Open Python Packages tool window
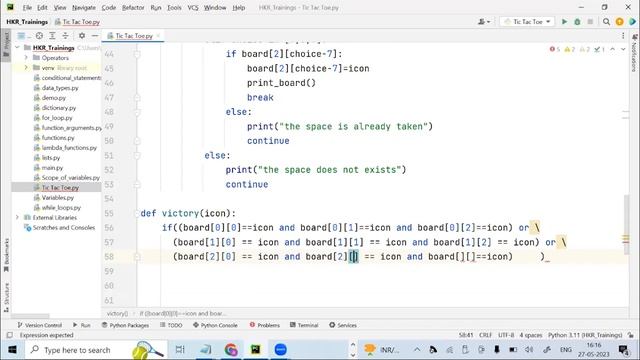This screenshot has width=640, height=360. pyautogui.click(x=125, y=325)
